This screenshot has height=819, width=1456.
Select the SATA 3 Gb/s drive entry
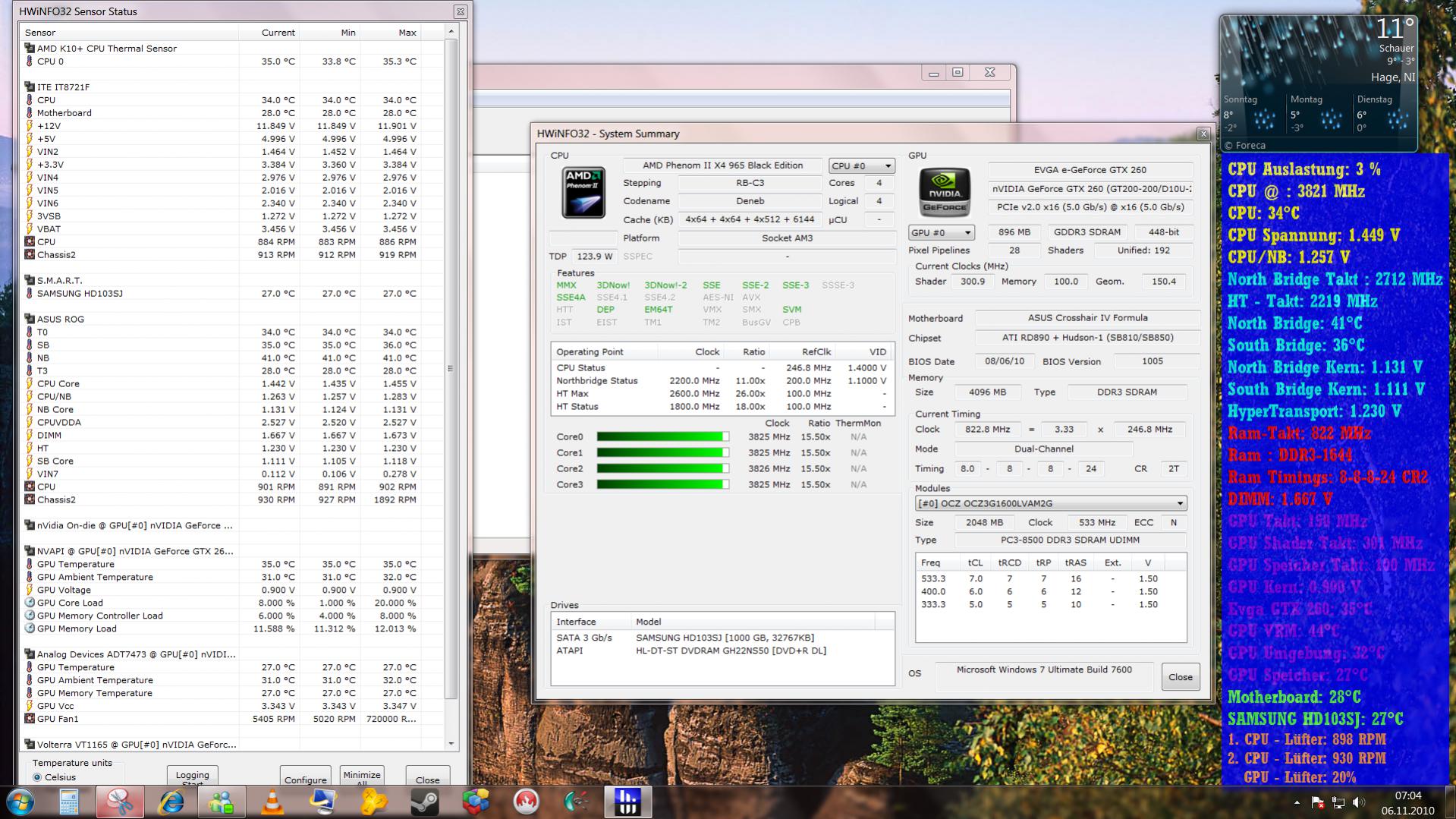[722, 638]
